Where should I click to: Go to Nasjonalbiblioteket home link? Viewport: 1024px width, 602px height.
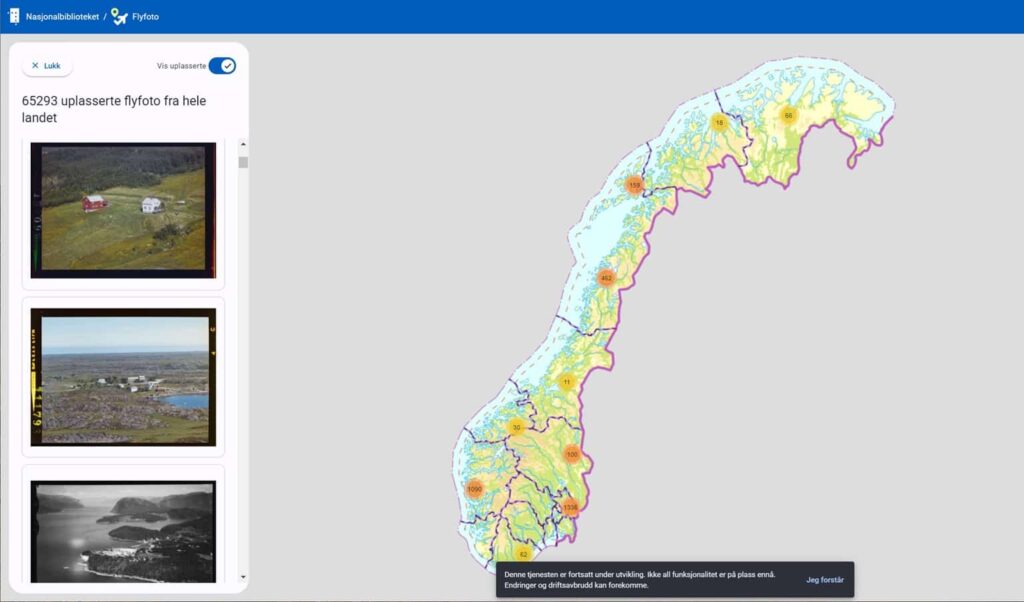click(x=62, y=17)
